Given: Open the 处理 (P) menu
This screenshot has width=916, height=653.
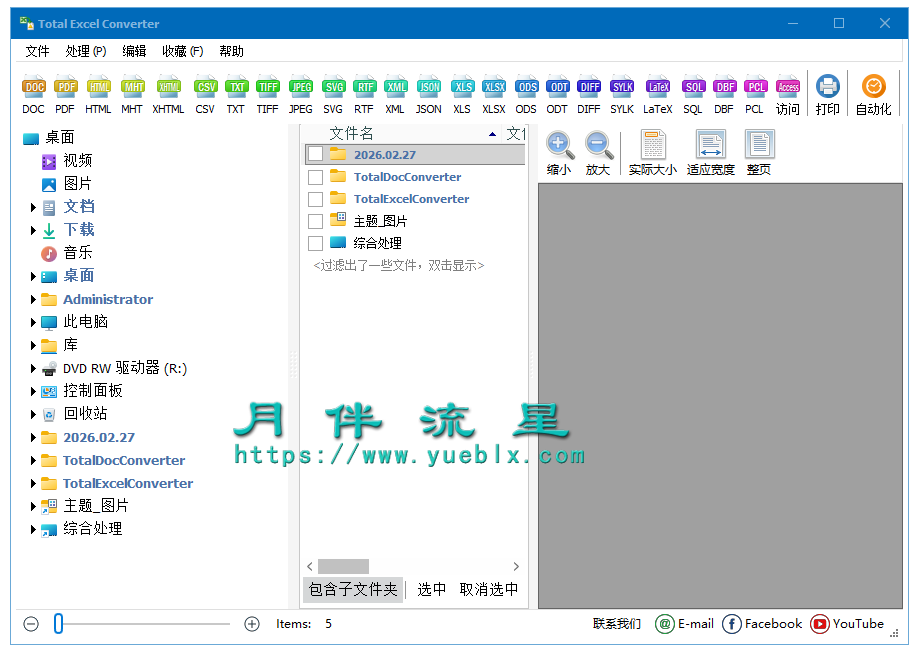Looking at the screenshot, I should (86, 51).
